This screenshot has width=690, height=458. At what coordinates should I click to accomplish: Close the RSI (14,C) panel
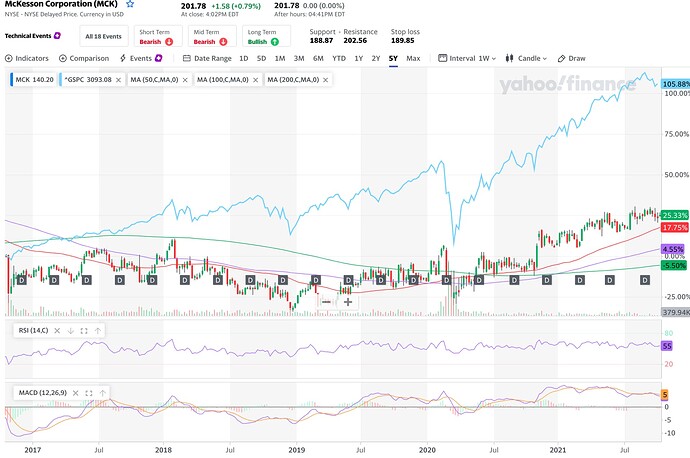57,330
